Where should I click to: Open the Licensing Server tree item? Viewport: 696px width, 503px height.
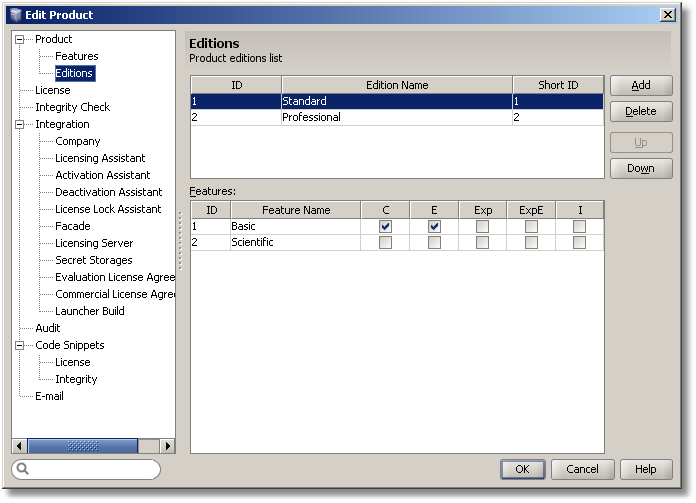pyautogui.click(x=93, y=244)
